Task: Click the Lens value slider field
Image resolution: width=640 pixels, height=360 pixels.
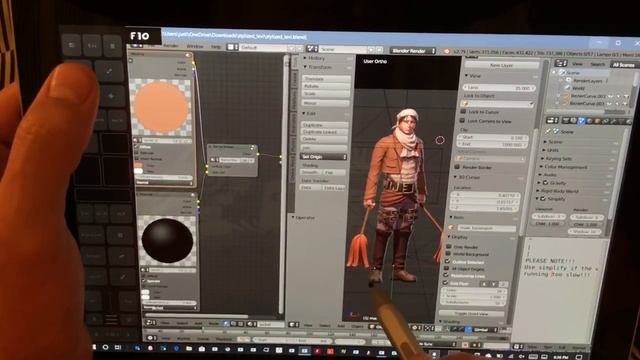Action: click(x=499, y=87)
